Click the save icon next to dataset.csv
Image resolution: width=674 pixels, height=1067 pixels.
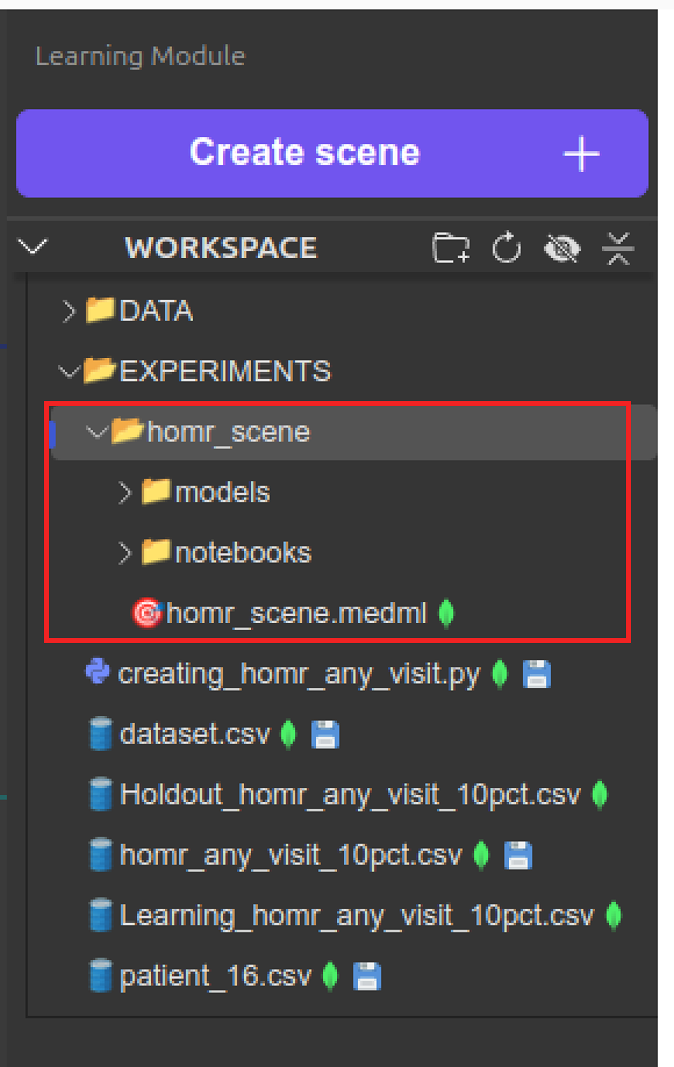325,736
